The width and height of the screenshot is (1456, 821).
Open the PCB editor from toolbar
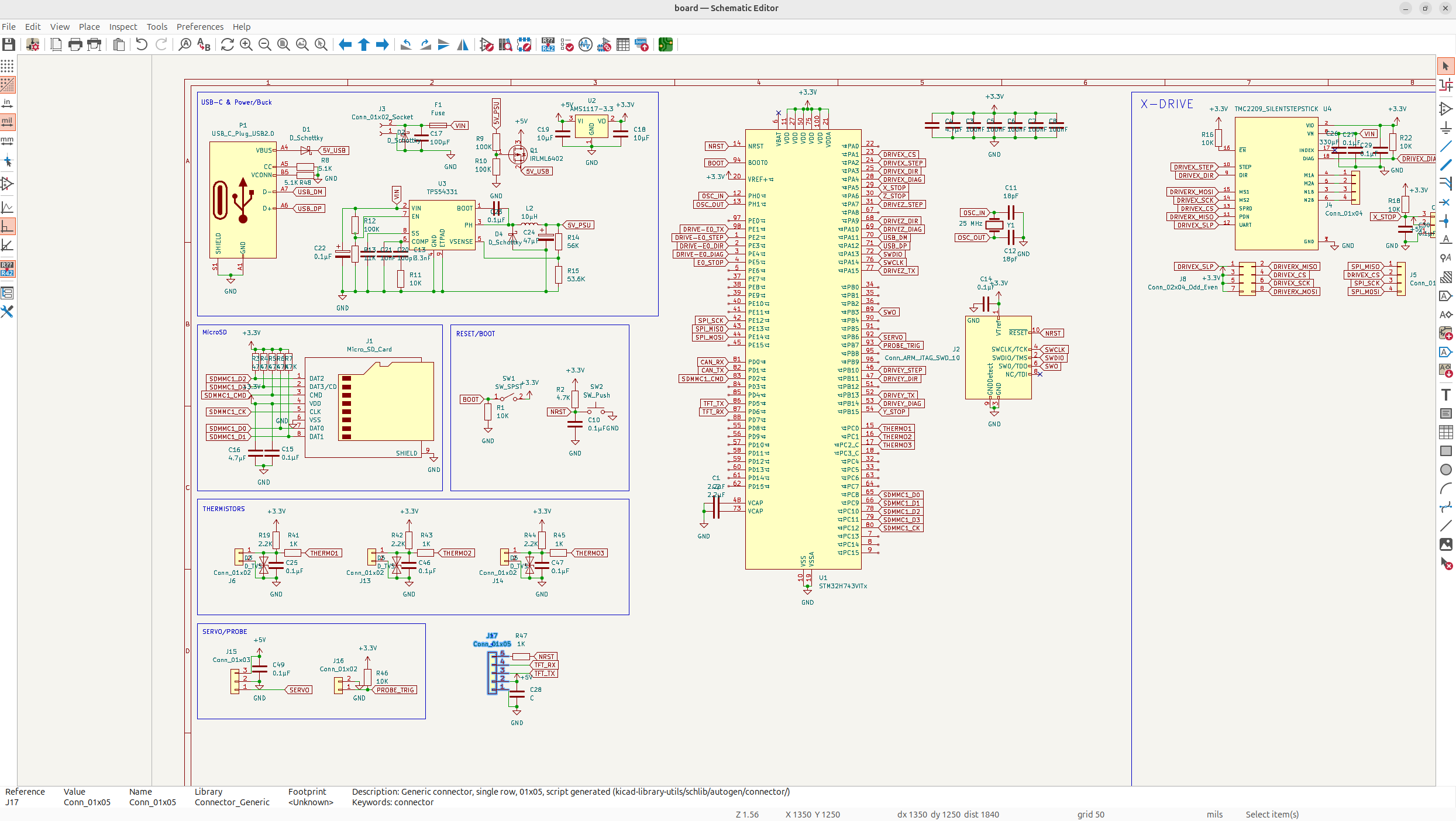[665, 45]
